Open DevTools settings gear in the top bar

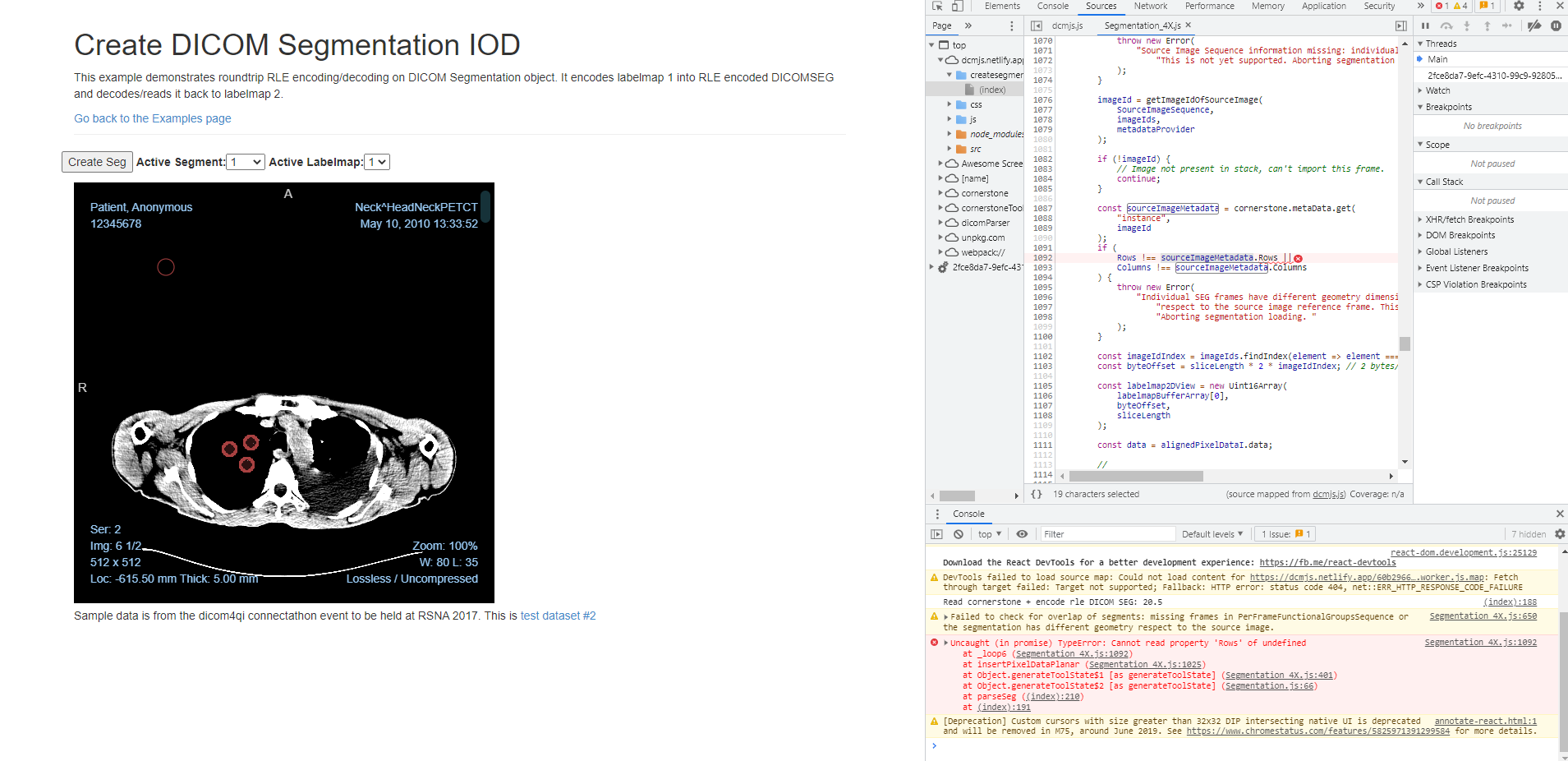tap(1519, 6)
